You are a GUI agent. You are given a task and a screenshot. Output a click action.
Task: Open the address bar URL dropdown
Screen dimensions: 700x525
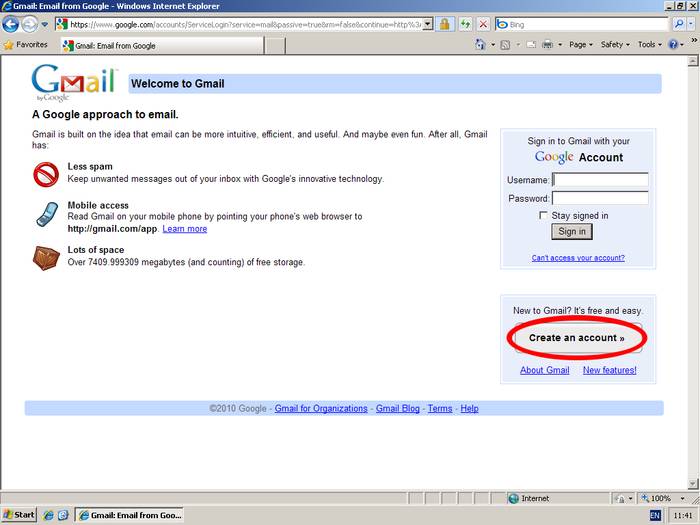point(428,23)
